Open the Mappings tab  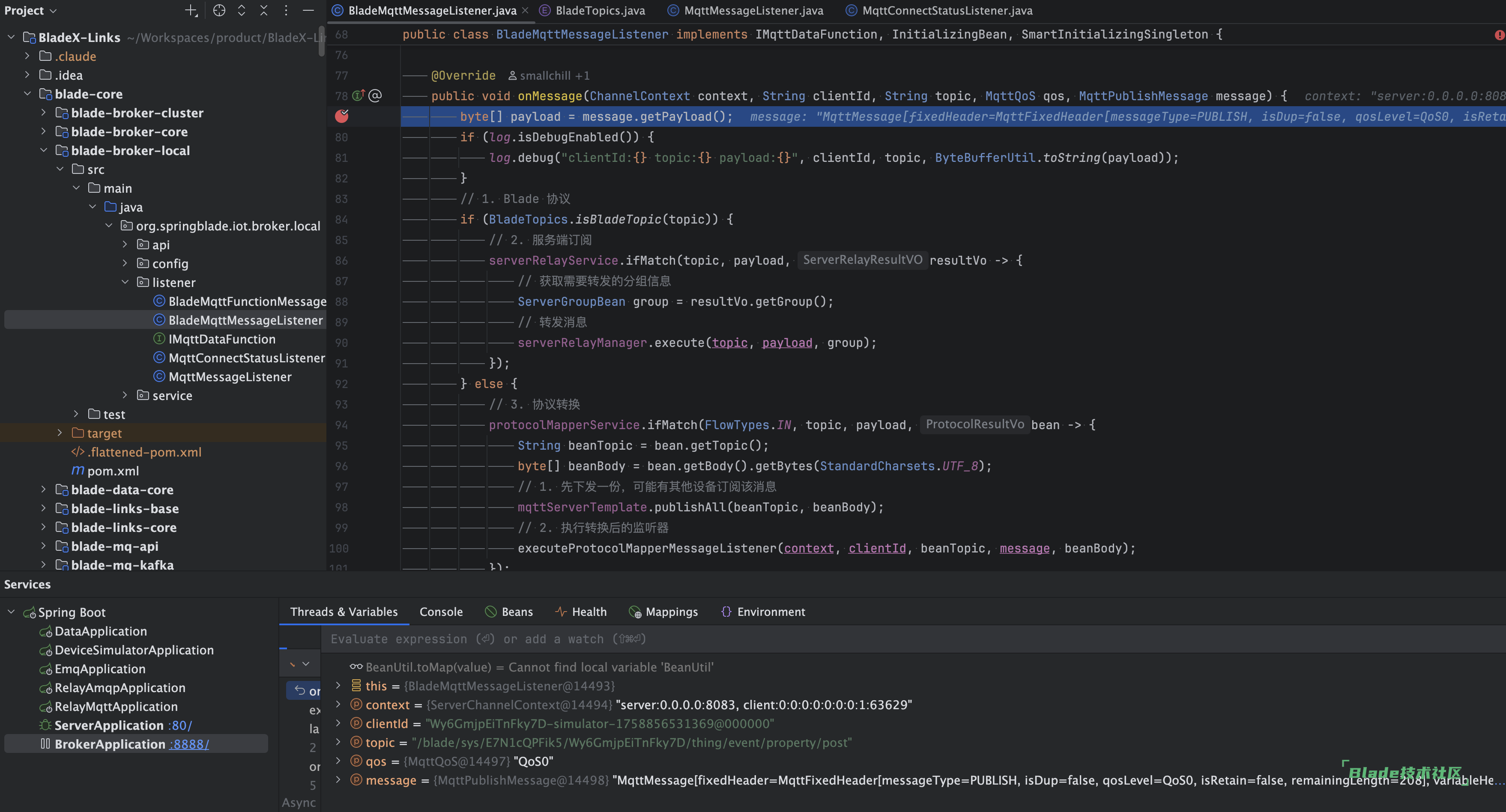pos(663,612)
